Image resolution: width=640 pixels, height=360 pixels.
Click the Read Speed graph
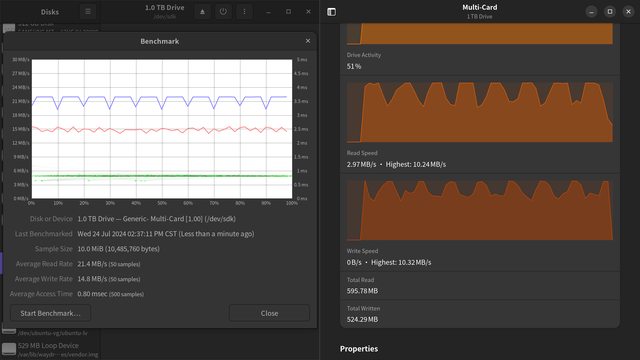(x=480, y=112)
